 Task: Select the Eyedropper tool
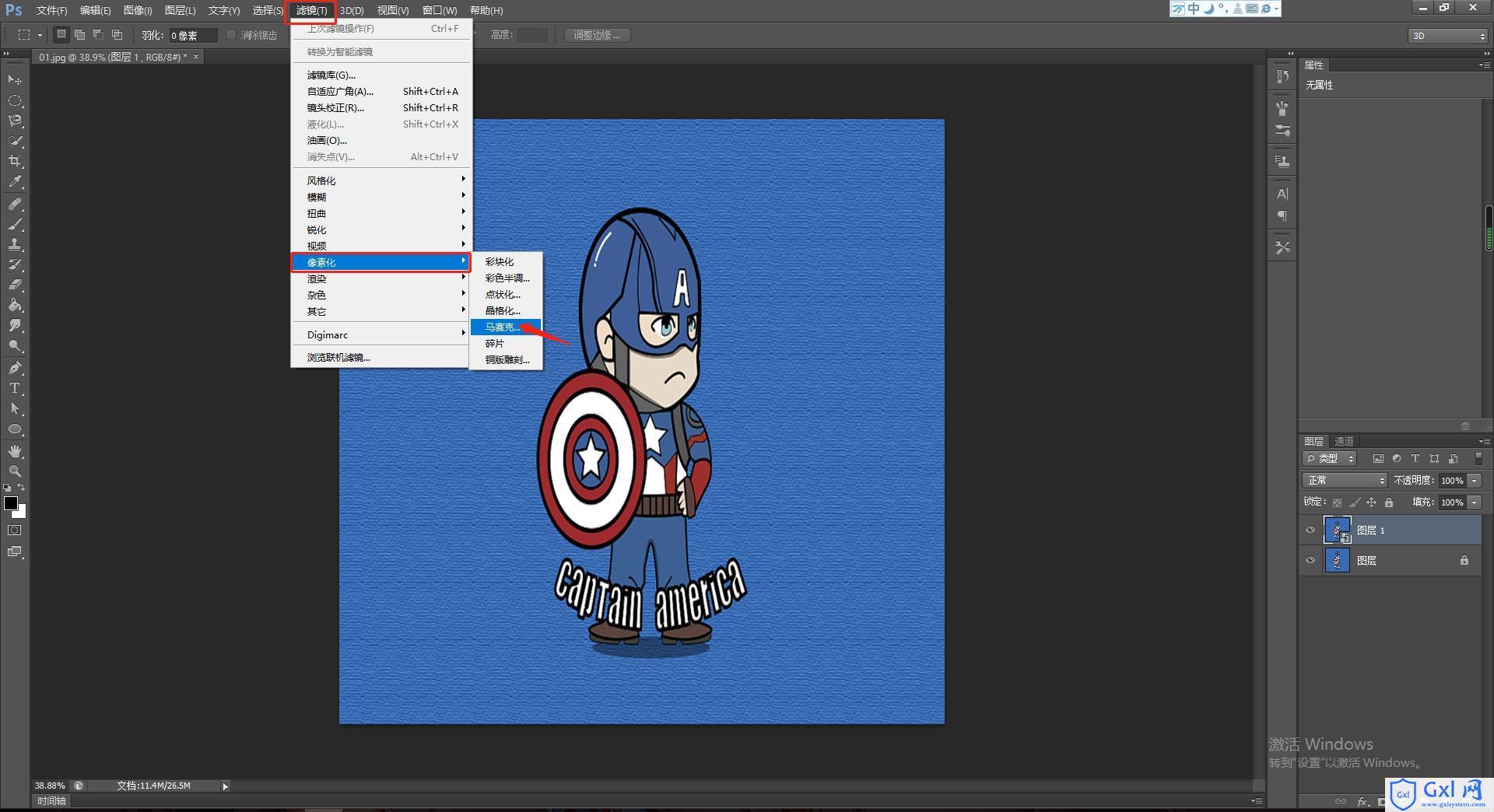[x=15, y=182]
